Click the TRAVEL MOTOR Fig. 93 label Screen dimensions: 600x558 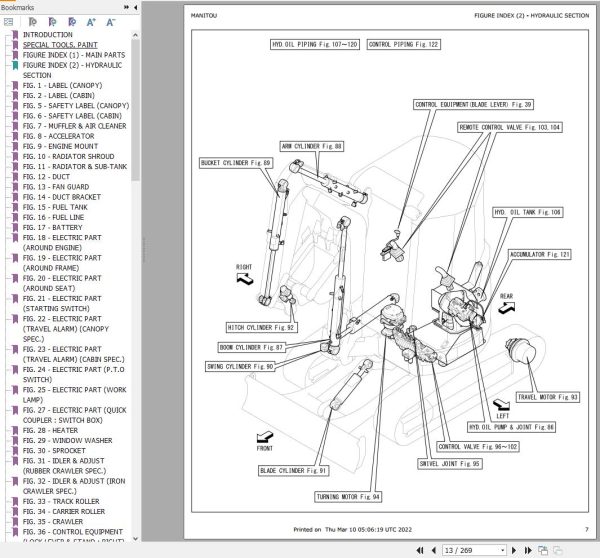pyautogui.click(x=548, y=397)
